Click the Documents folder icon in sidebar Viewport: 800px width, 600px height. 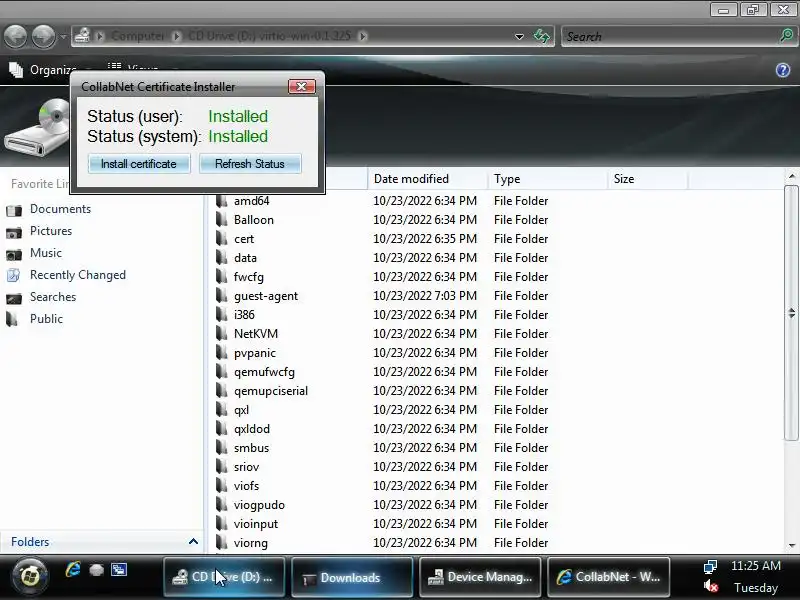click(14, 210)
